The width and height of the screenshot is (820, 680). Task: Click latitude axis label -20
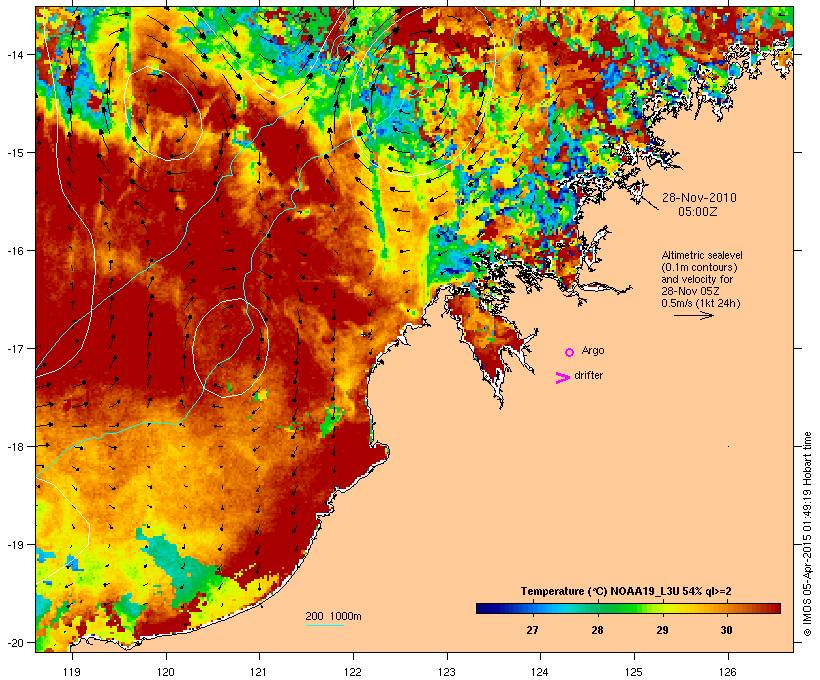(x=14, y=642)
